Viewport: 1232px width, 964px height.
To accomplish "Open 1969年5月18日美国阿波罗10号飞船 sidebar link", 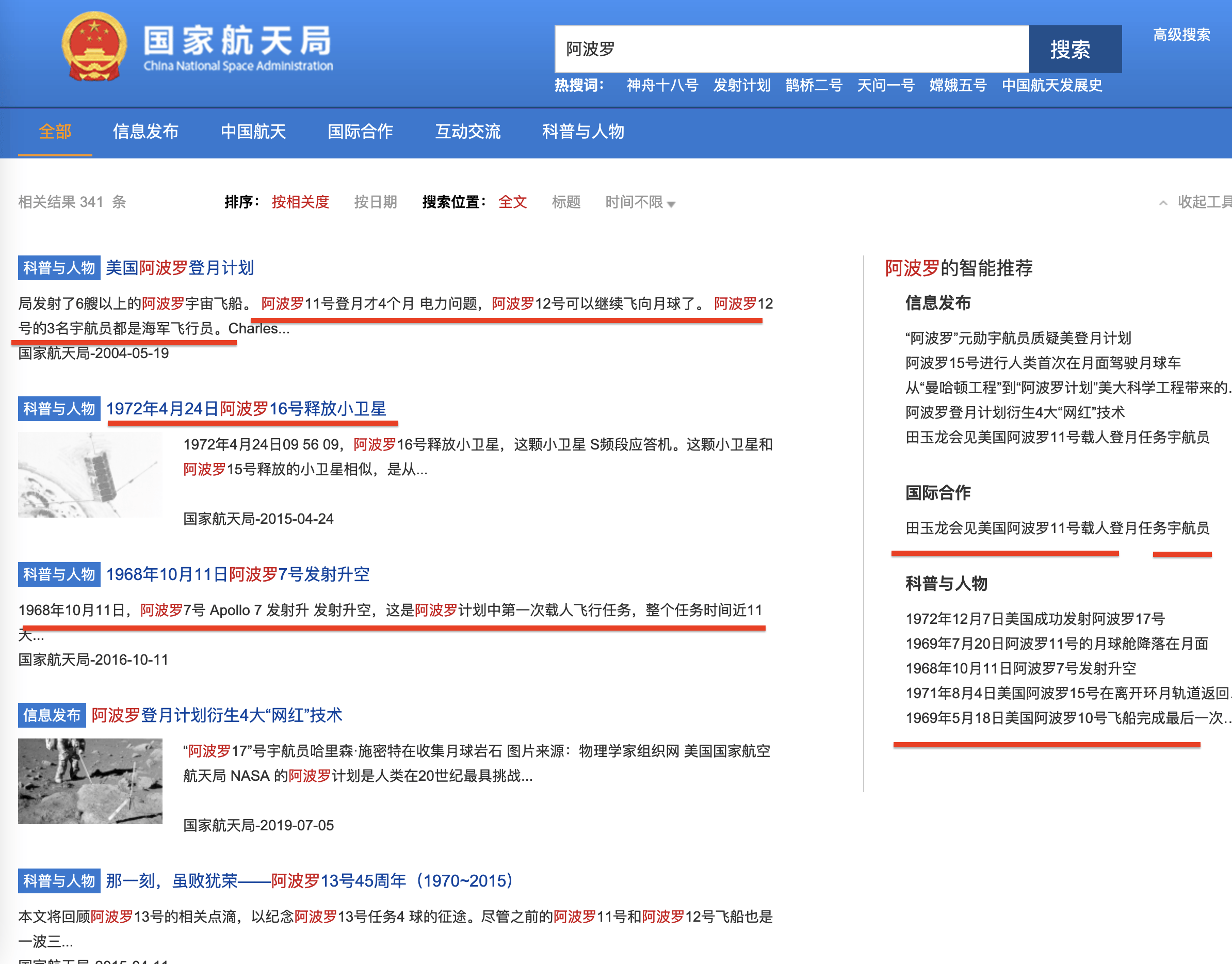I will click(1068, 718).
